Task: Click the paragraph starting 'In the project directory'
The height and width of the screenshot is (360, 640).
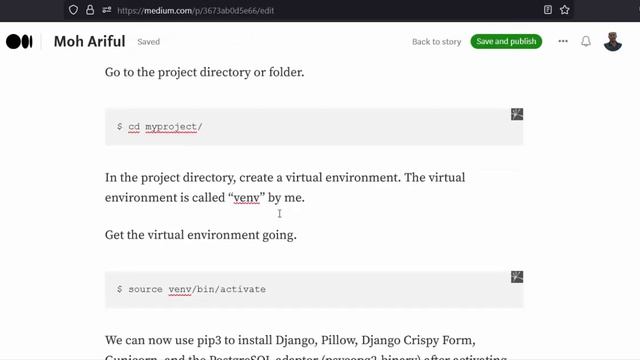Action: [x=285, y=187]
